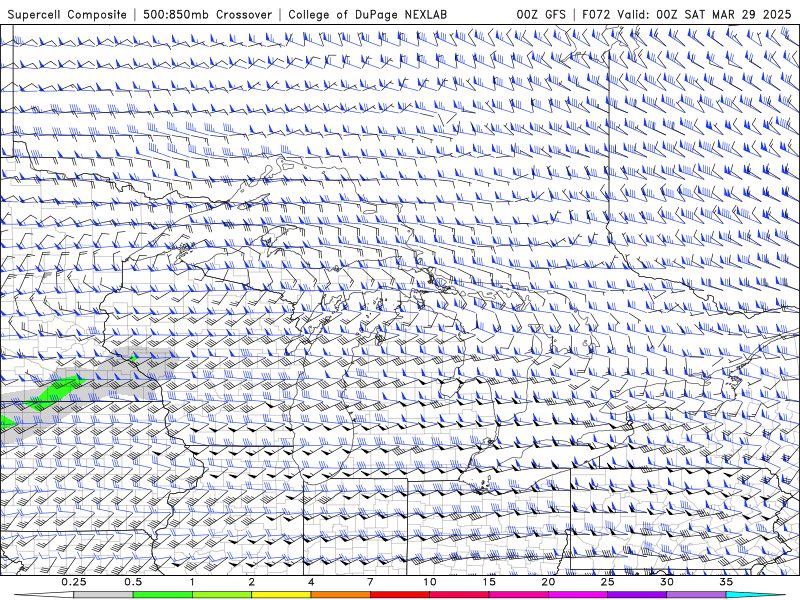Click the 0.5 legend value label
800x600 pixels.
pos(133,582)
